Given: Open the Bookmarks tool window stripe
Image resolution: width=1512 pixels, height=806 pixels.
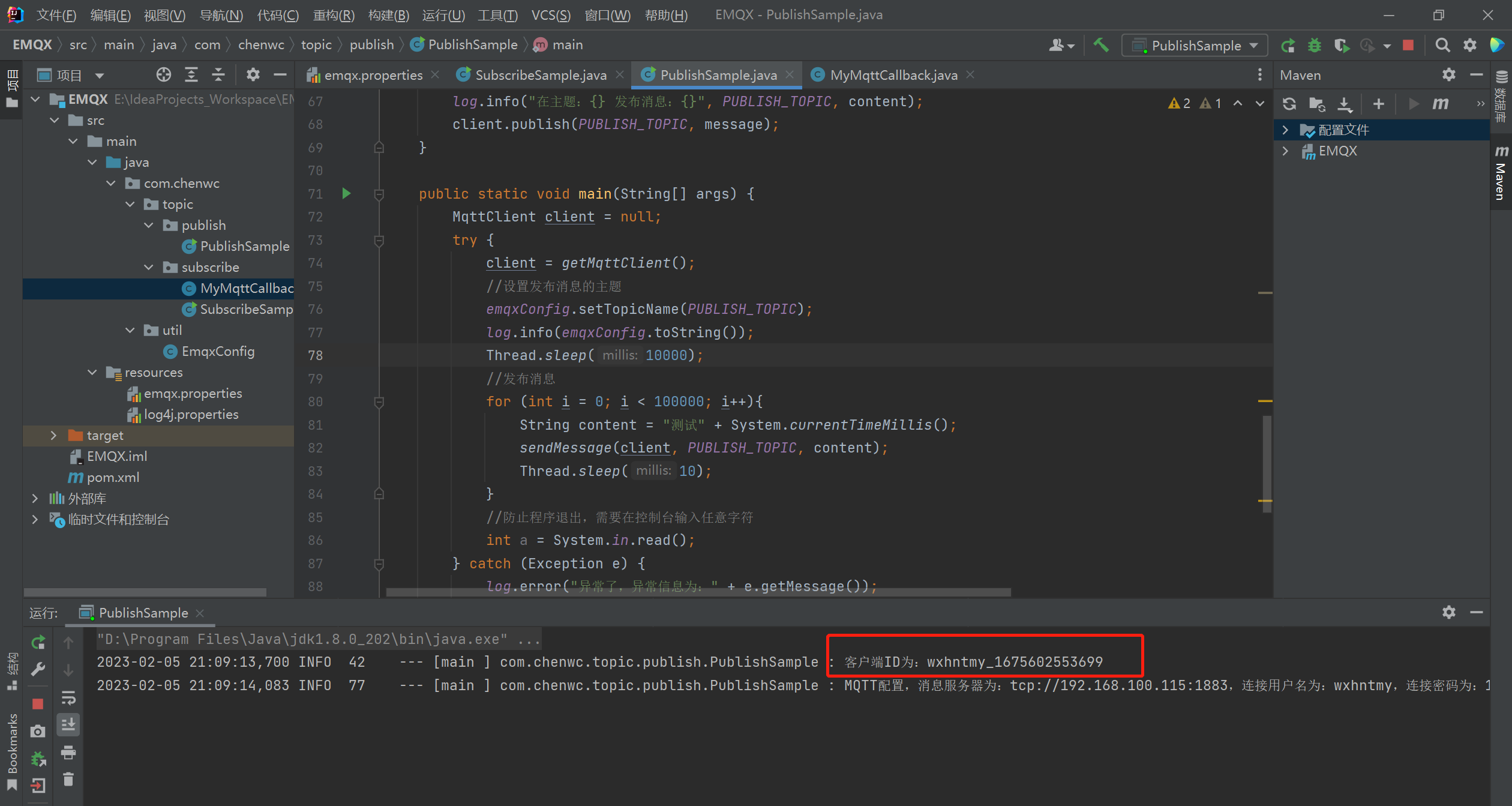Looking at the screenshot, I should pos(11,751).
